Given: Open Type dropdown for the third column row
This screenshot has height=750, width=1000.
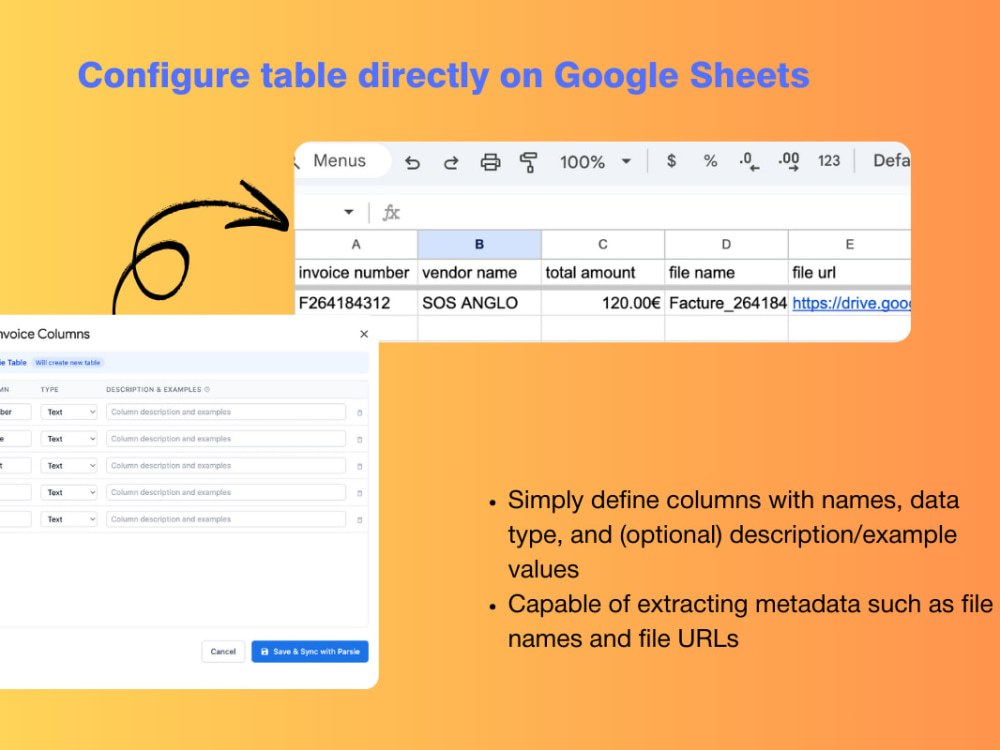Looking at the screenshot, I should [x=69, y=466].
